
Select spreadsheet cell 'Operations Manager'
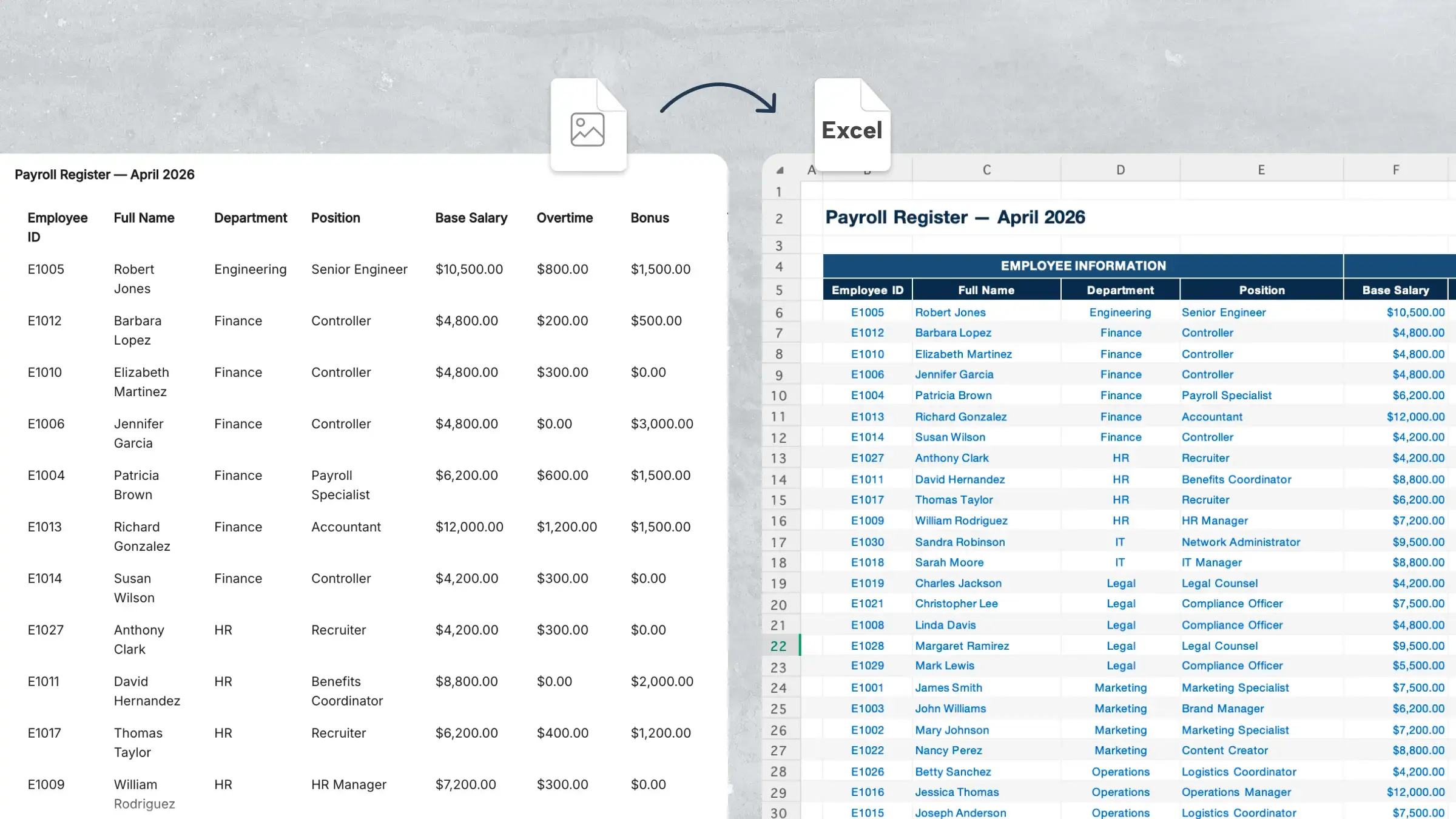(1262, 792)
